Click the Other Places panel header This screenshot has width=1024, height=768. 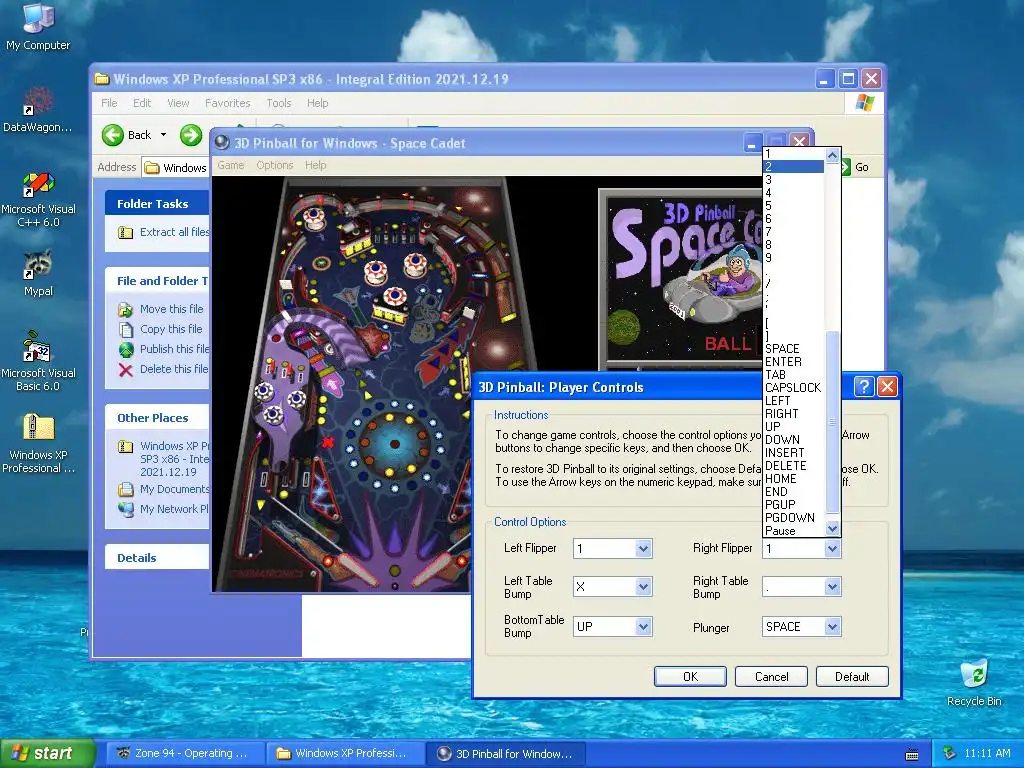pyautogui.click(x=157, y=417)
